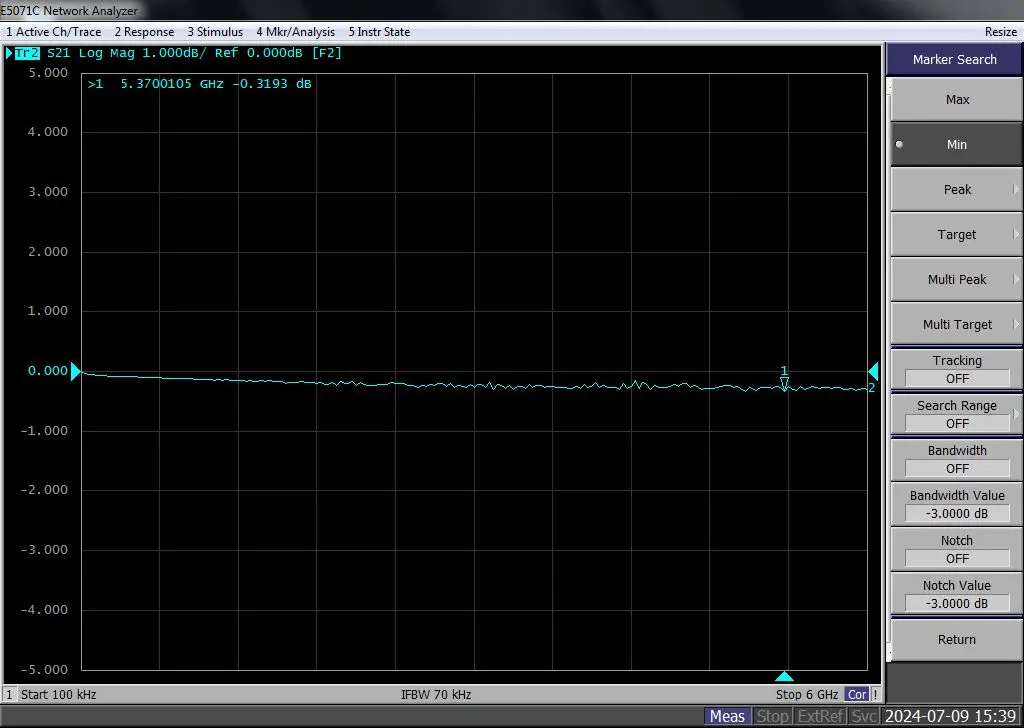Click the Resize button in the menu bar
Viewport: 1024px width, 728px height.
click(x=1000, y=32)
